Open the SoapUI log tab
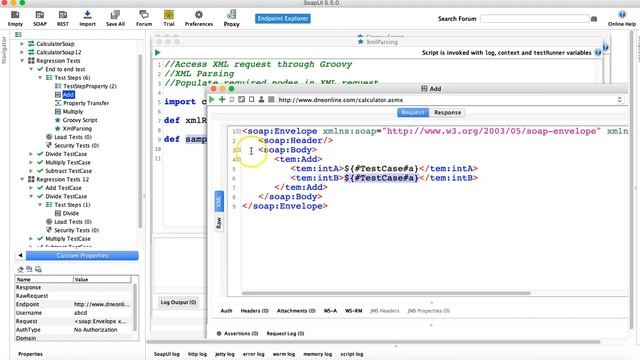The height and width of the screenshot is (360, 640). pyautogui.click(x=167, y=354)
